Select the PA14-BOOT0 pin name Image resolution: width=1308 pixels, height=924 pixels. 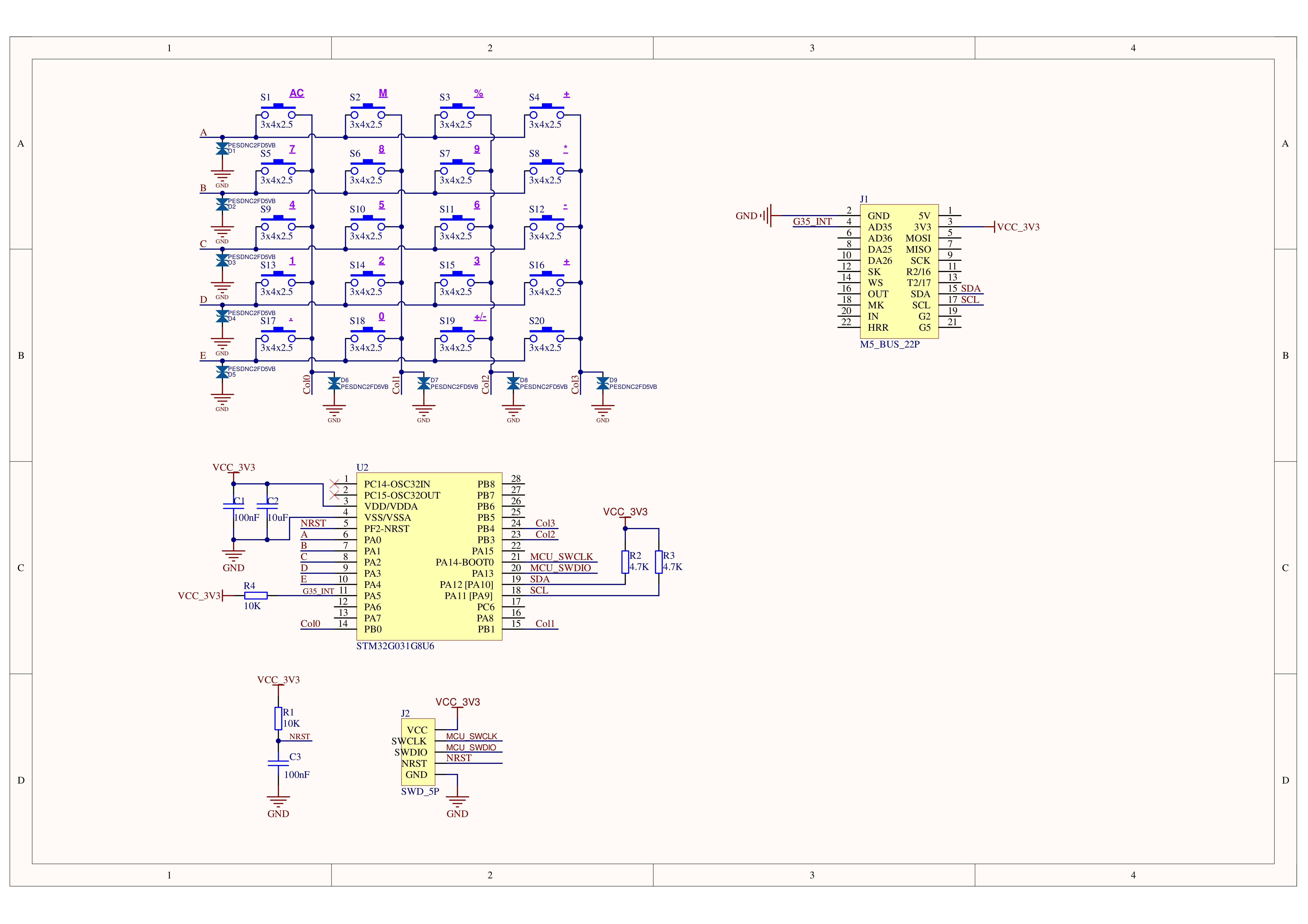tap(465, 563)
